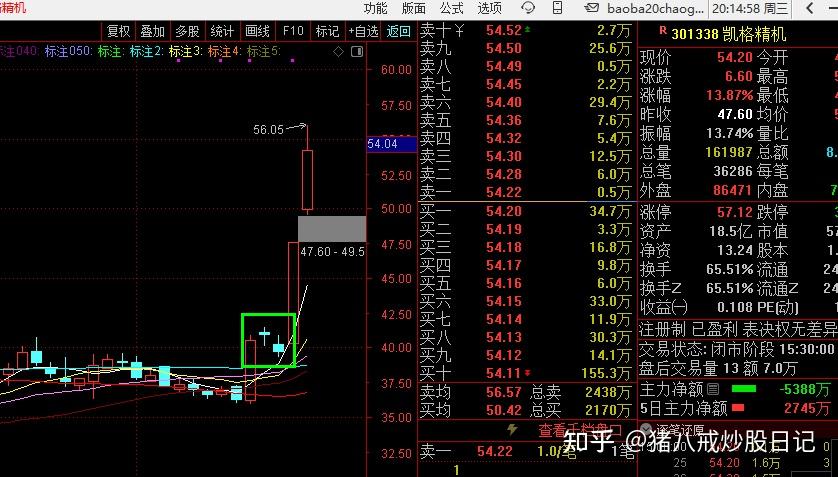
Task: Click the diamond icon above the chart
Action: click(x=338, y=51)
